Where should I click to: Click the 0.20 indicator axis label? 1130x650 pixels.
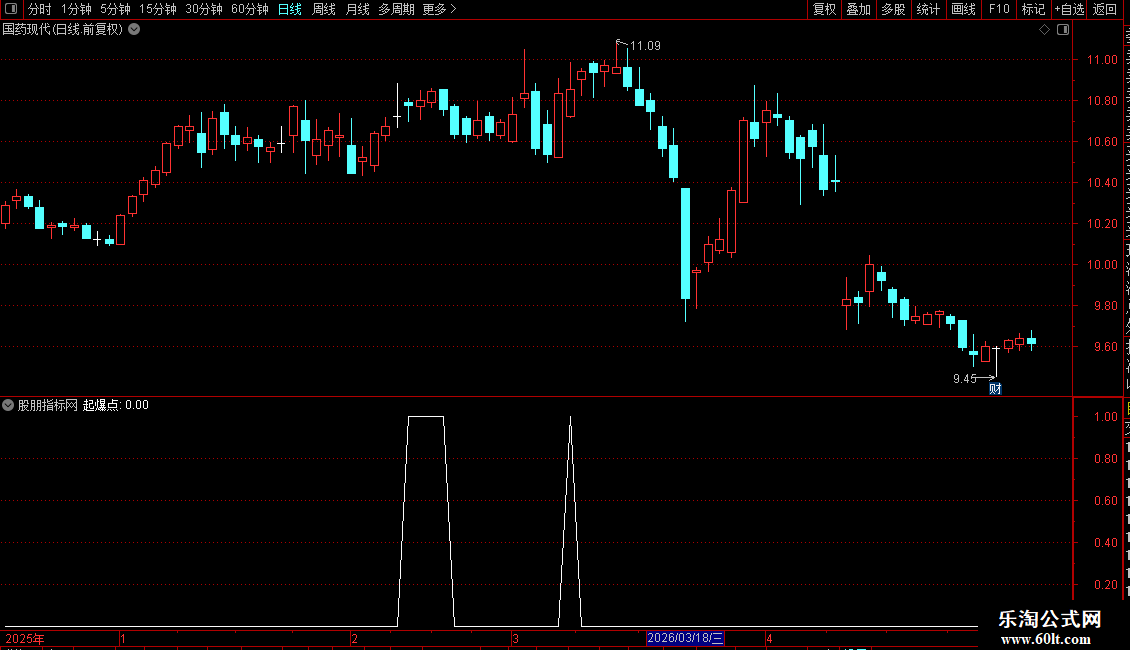(1105, 584)
